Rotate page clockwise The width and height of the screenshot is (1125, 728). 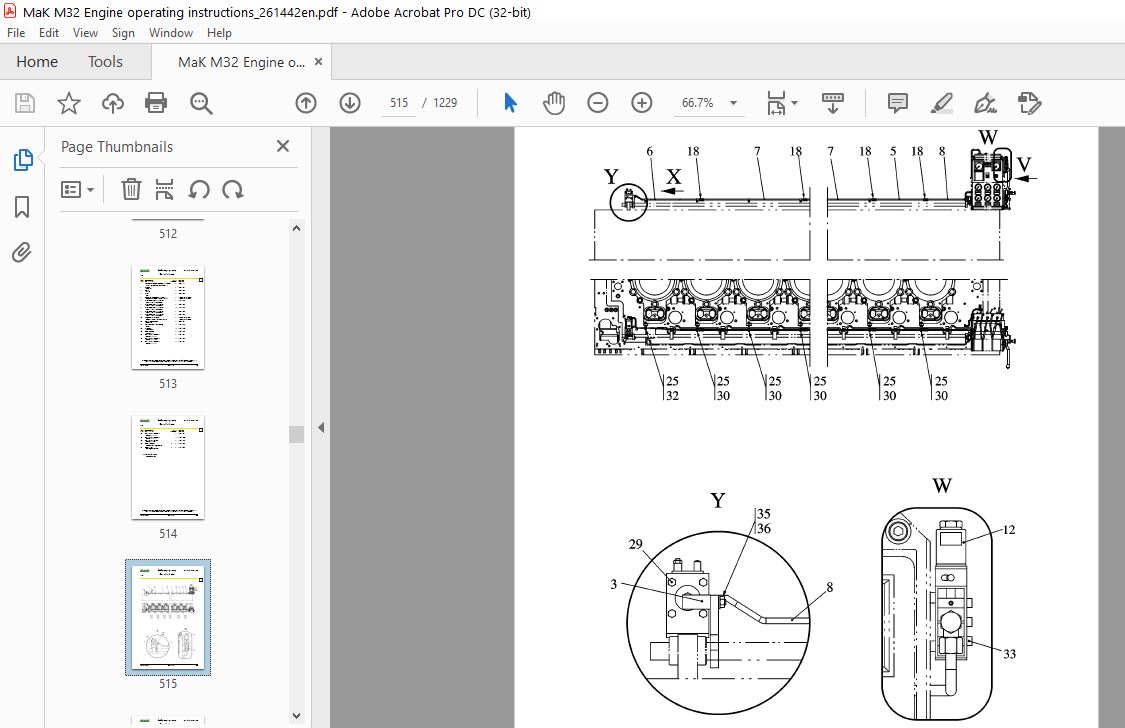click(232, 189)
